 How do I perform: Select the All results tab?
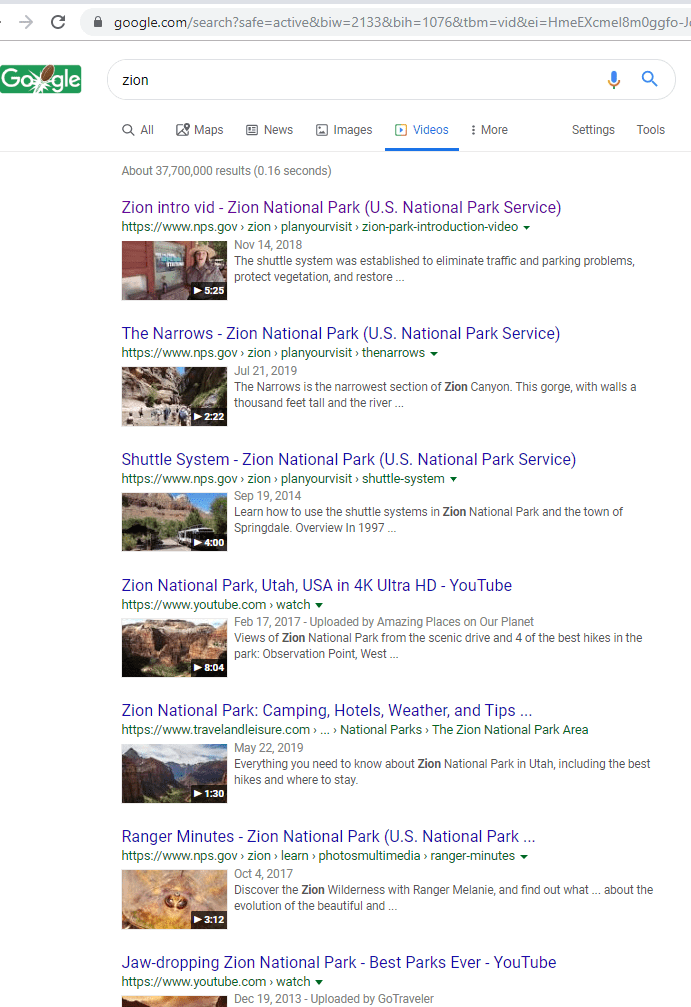pos(138,130)
